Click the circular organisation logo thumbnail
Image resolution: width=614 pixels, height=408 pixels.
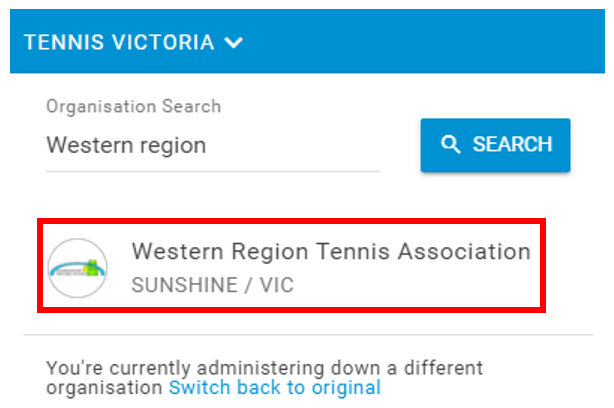click(78, 268)
